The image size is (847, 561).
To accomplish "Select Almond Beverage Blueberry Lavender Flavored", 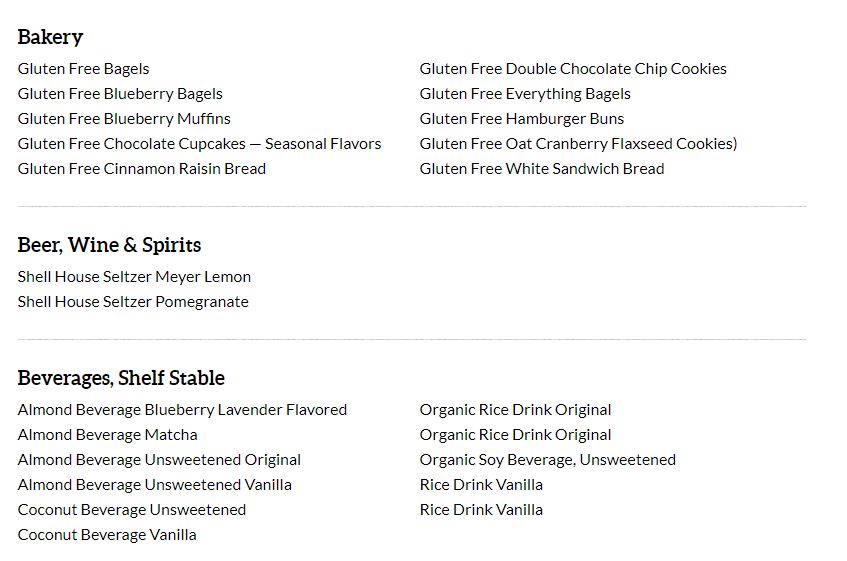I will point(182,410).
